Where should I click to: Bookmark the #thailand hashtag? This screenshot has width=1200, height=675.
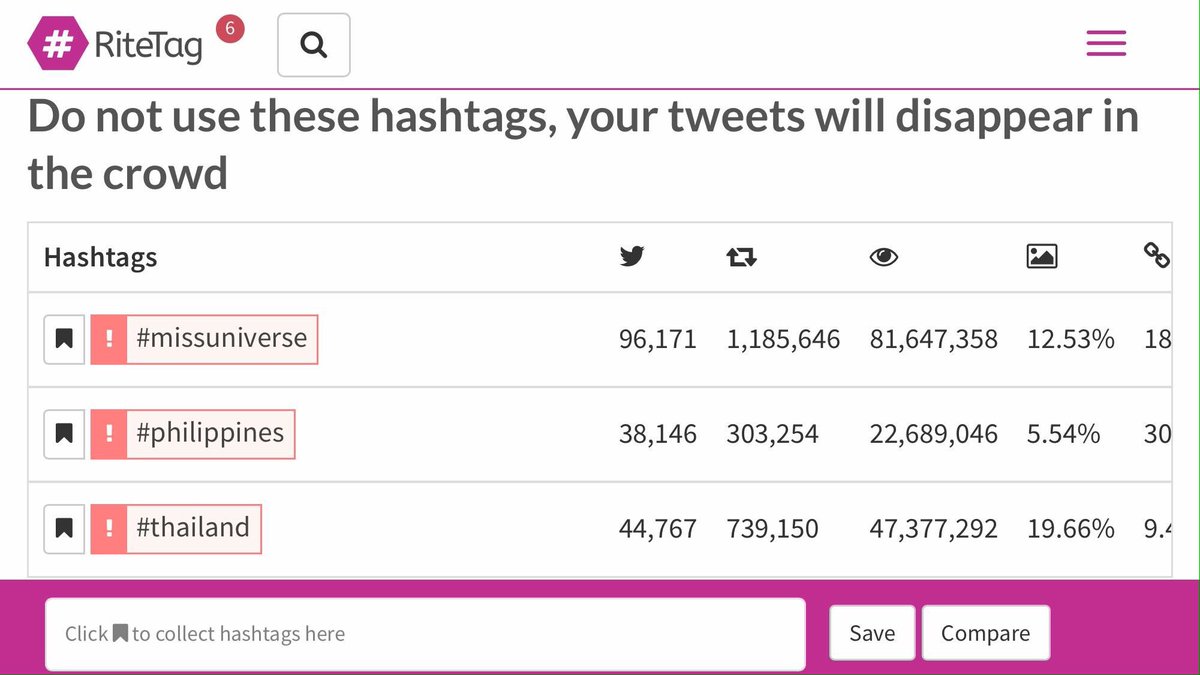click(64, 528)
